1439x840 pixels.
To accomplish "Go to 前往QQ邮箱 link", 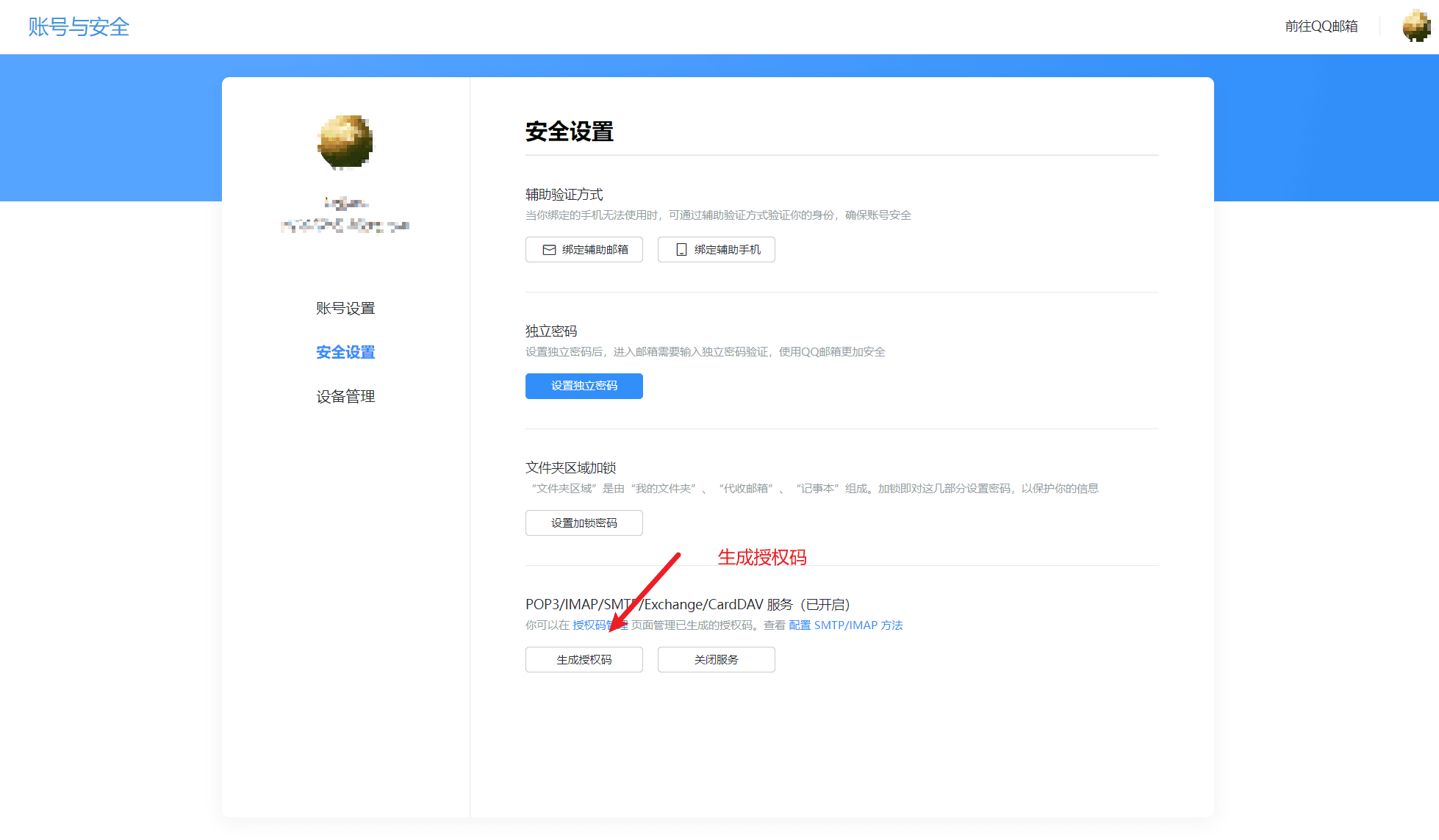I will click(x=1321, y=26).
